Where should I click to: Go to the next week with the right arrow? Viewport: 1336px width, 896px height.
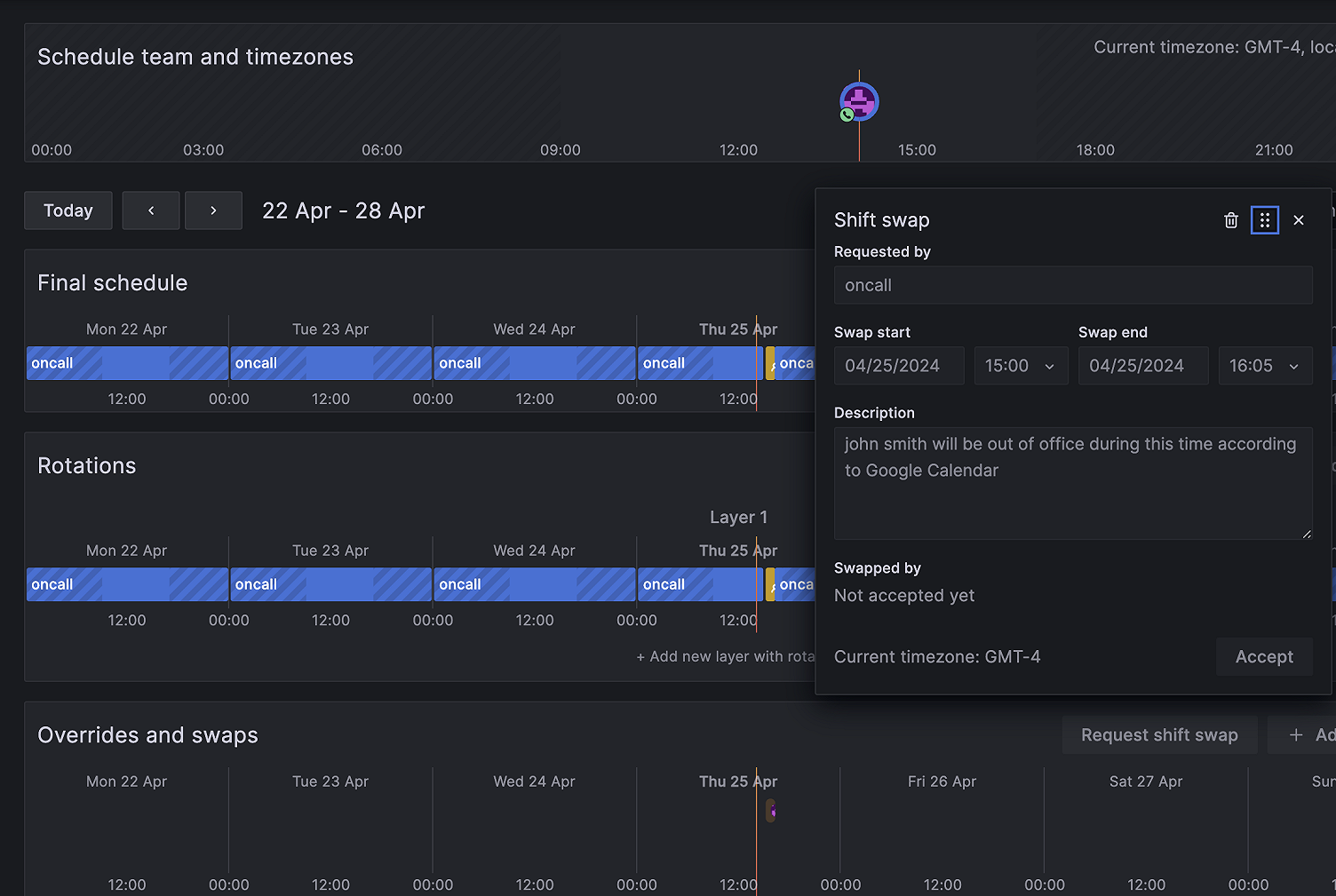pyautogui.click(x=213, y=210)
